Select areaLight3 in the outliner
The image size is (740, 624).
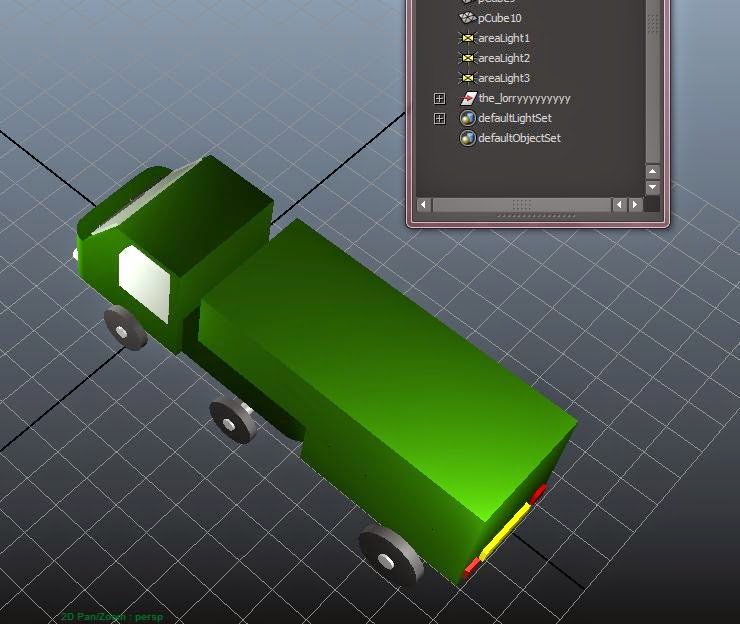click(x=504, y=78)
